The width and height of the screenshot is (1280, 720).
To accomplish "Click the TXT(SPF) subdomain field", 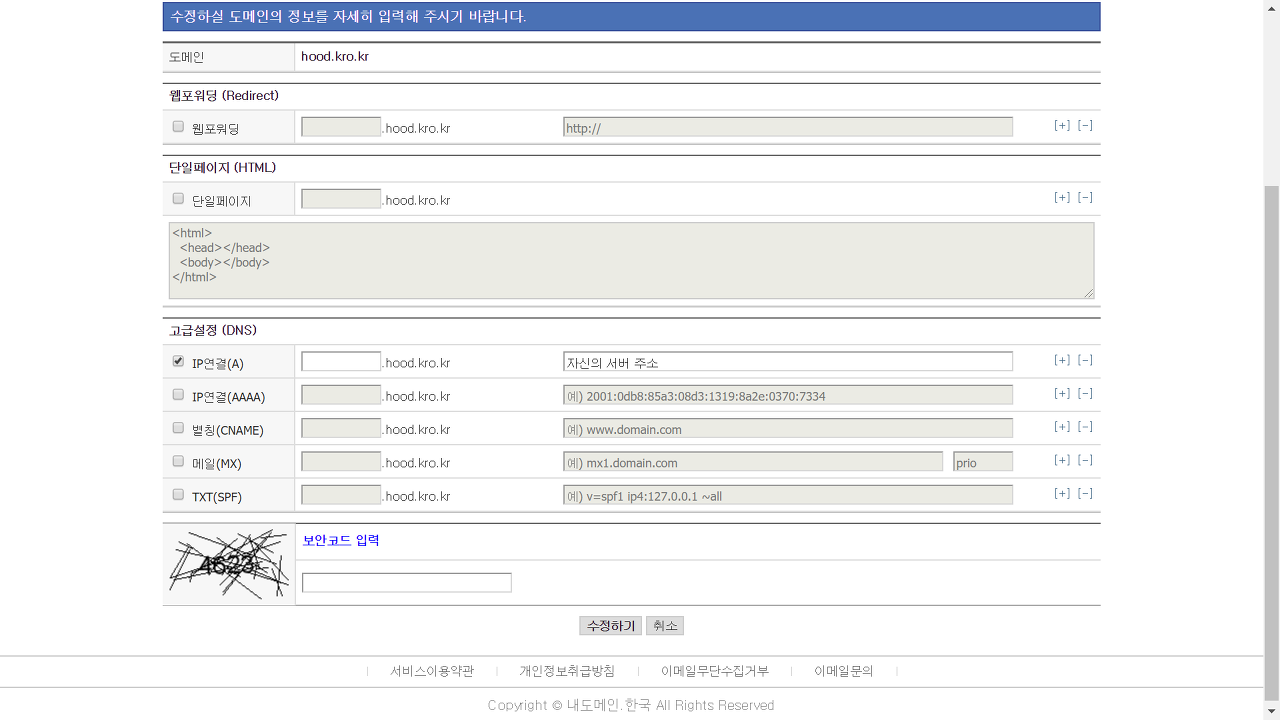I will coord(341,495).
